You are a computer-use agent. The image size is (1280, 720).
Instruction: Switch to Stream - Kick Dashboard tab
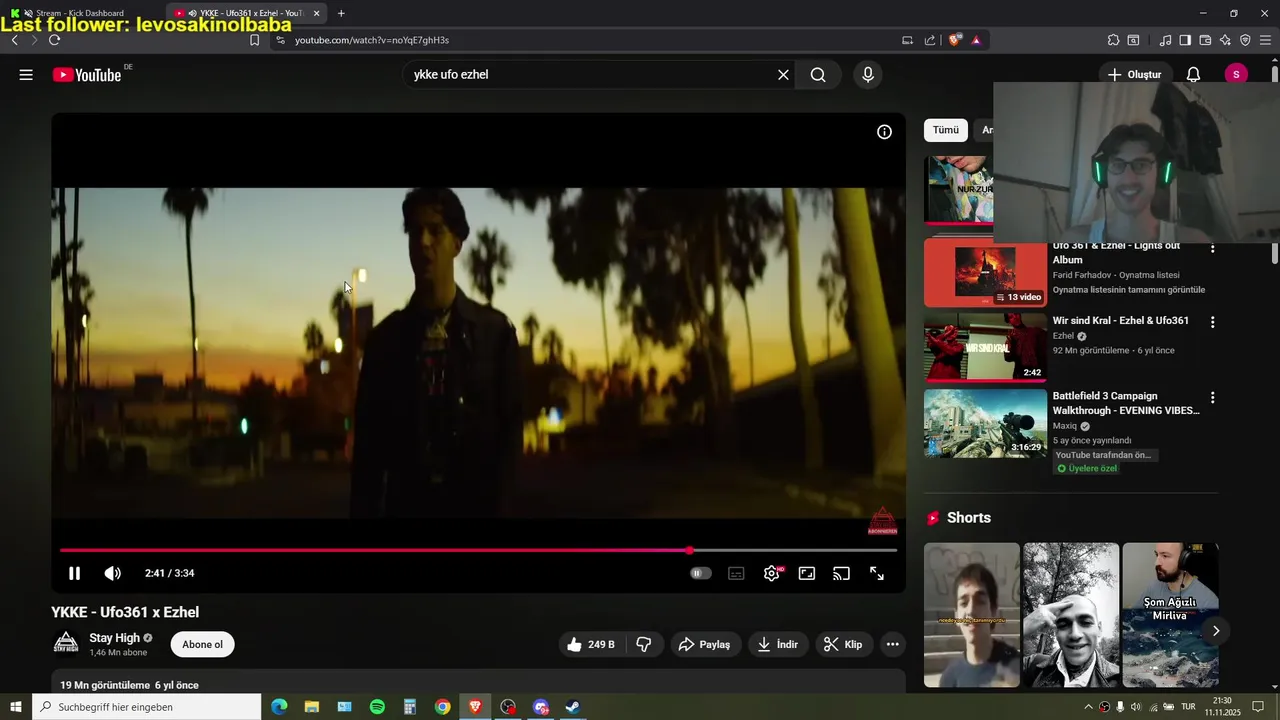[80, 13]
